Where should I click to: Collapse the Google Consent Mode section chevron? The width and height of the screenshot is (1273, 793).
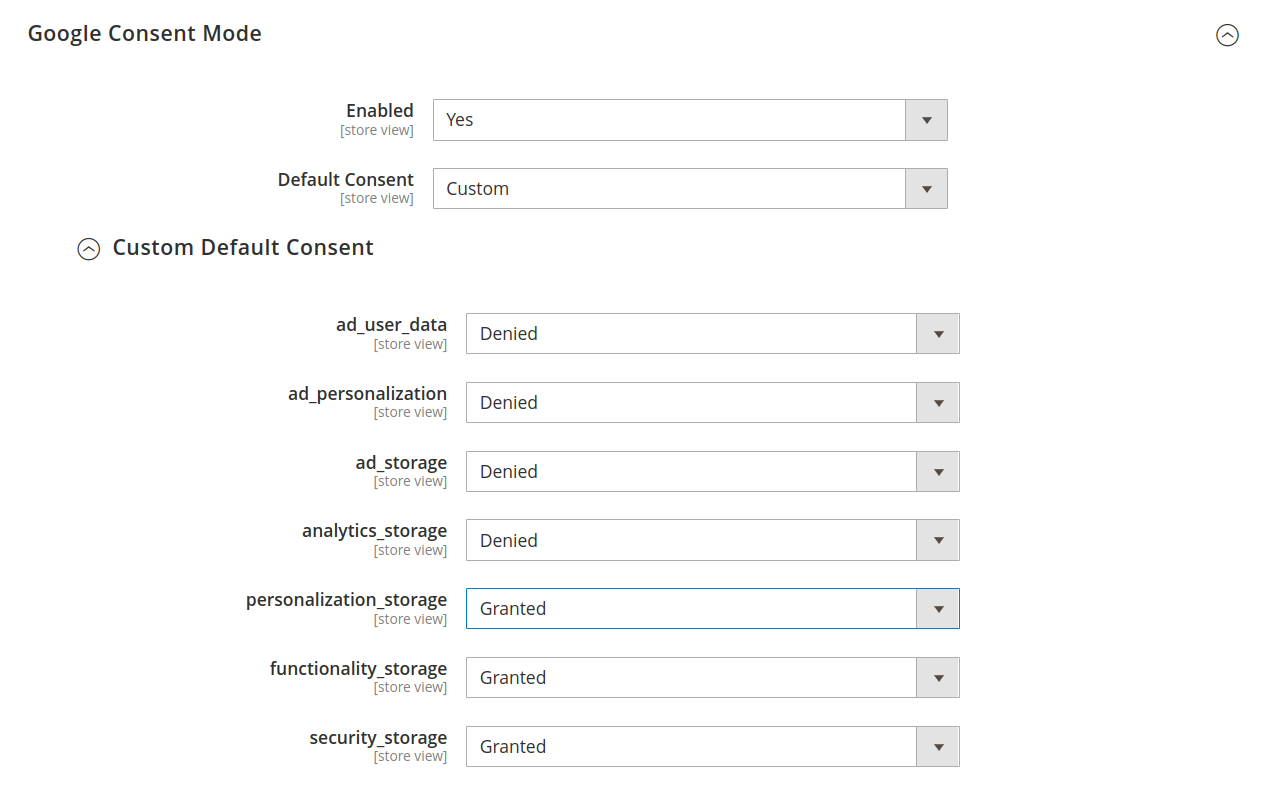[1228, 35]
